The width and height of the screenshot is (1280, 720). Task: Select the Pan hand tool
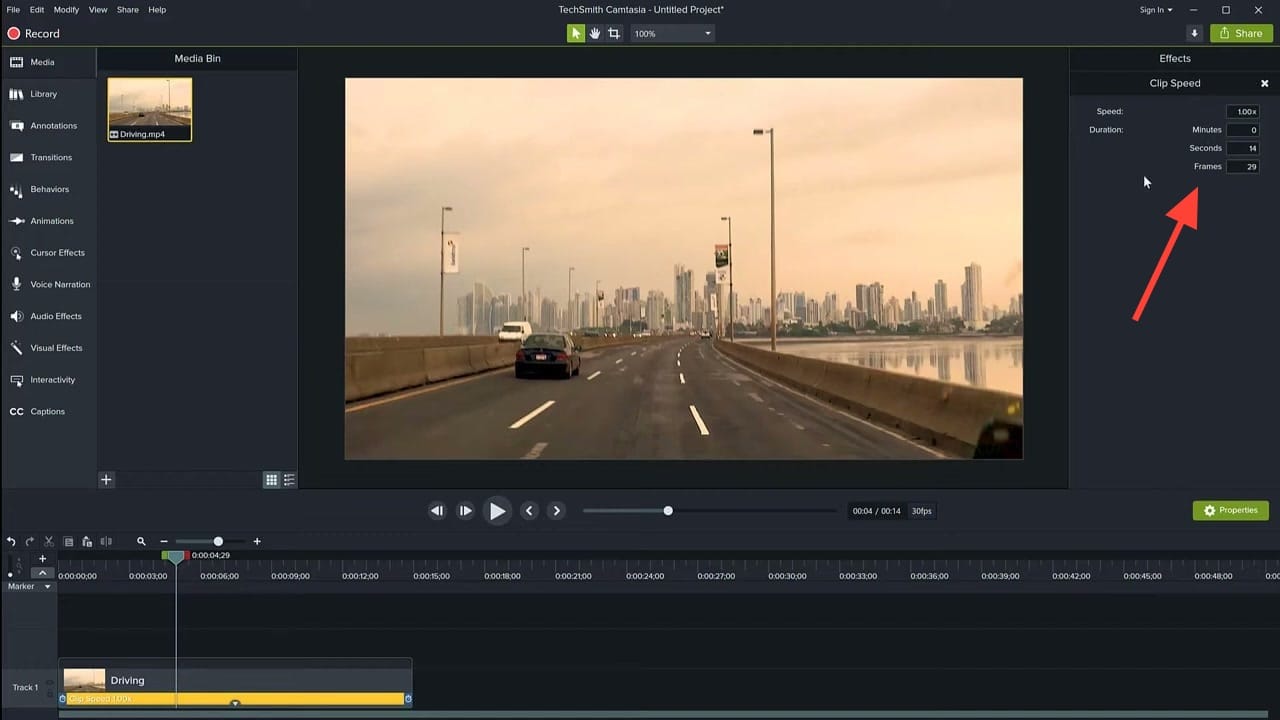pos(595,32)
